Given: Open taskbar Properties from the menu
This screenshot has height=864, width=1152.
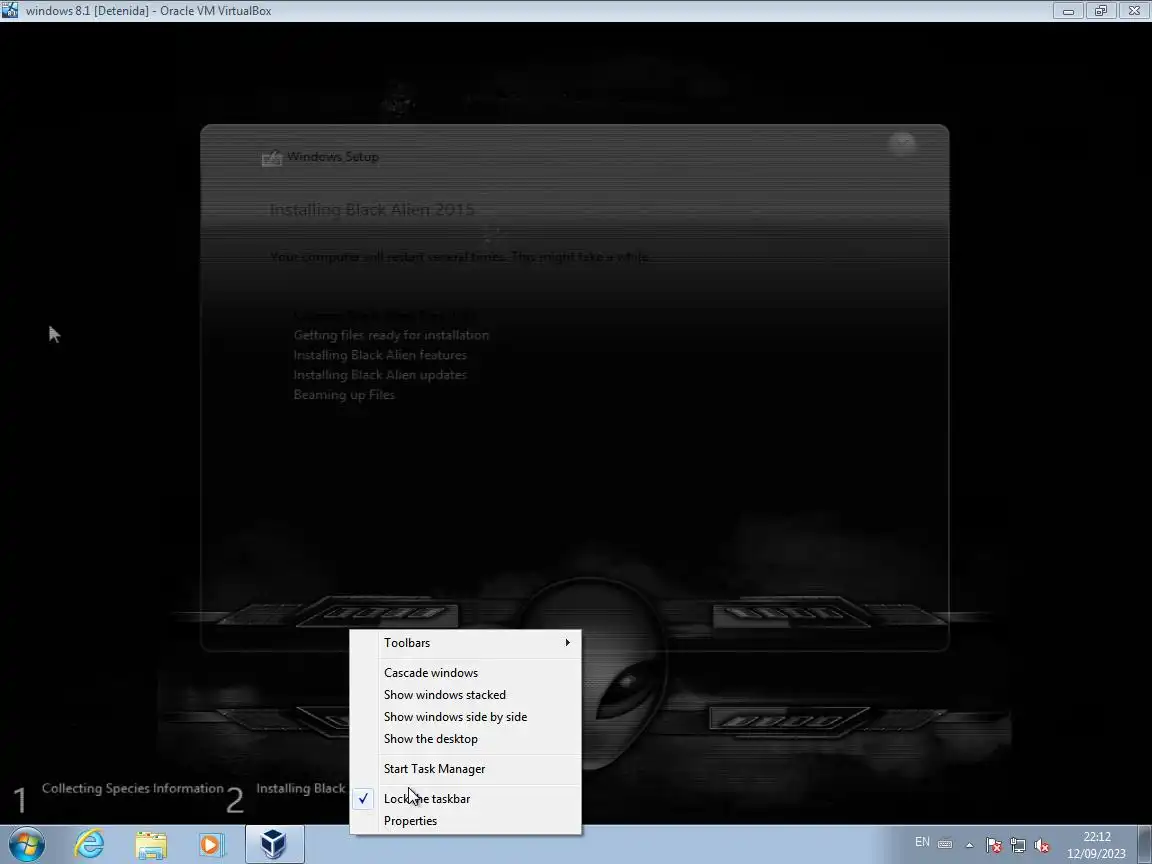Looking at the screenshot, I should coord(466,821).
